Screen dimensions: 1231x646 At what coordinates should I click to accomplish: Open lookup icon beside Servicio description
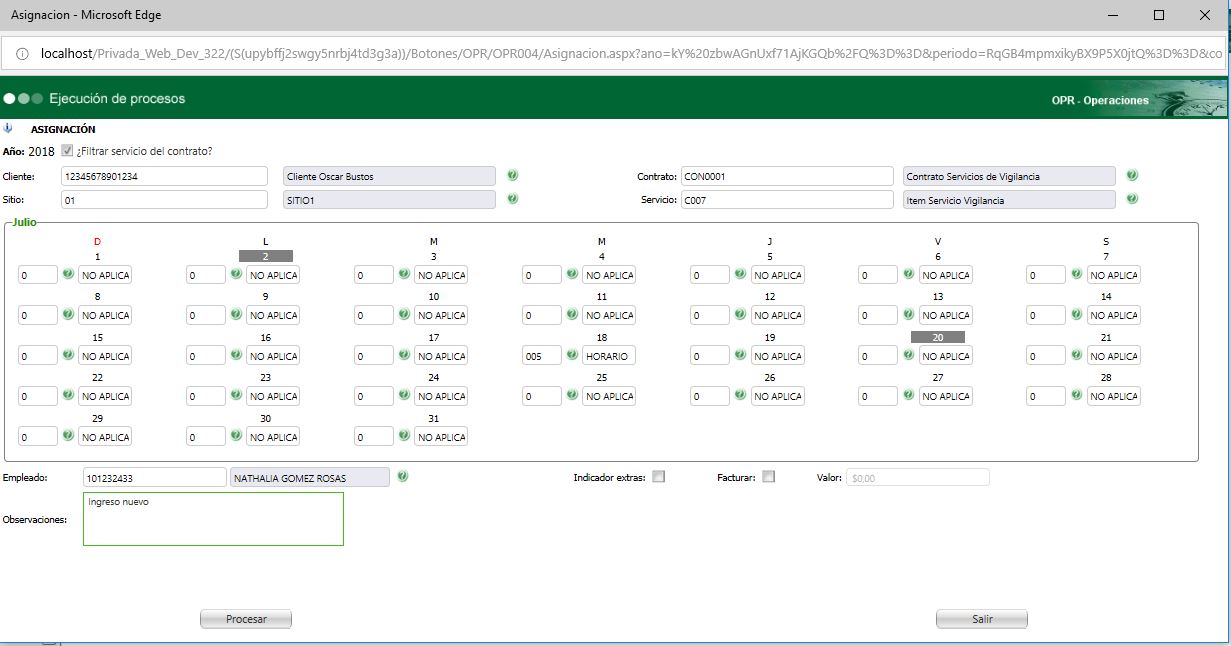tap(1132, 198)
